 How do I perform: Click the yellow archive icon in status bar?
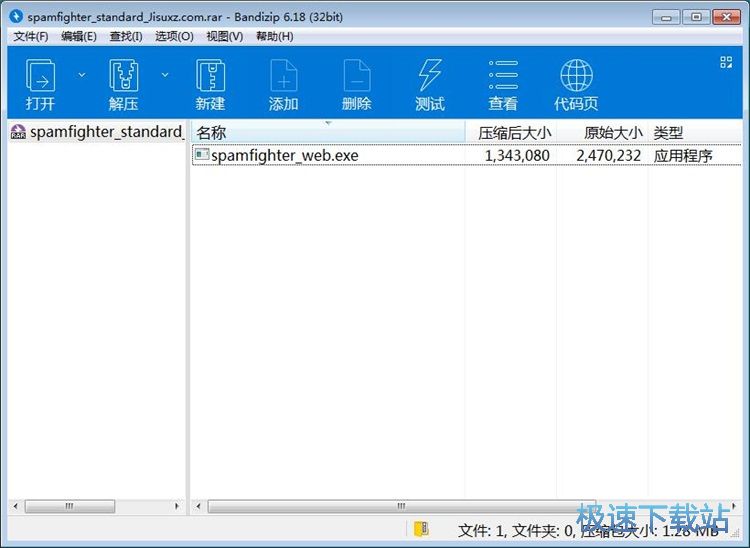[x=421, y=529]
